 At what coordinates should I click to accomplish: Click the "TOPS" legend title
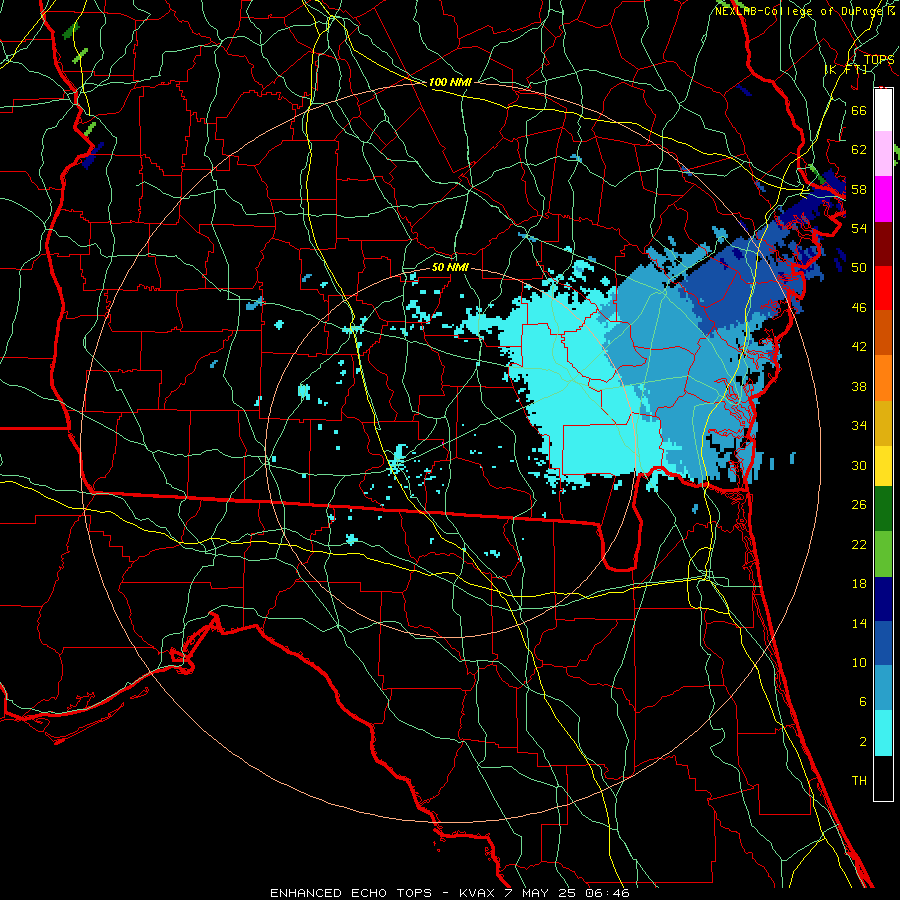coord(879,59)
